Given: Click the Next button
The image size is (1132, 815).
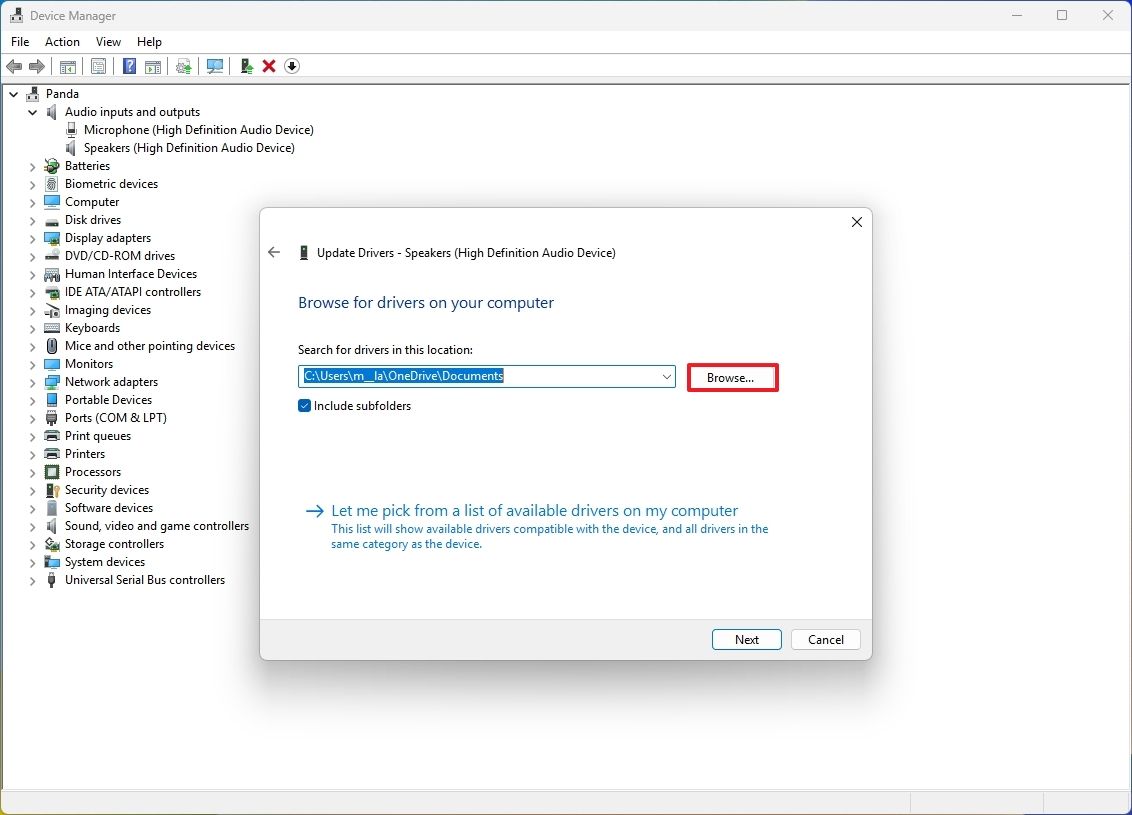Looking at the screenshot, I should pyautogui.click(x=746, y=639).
